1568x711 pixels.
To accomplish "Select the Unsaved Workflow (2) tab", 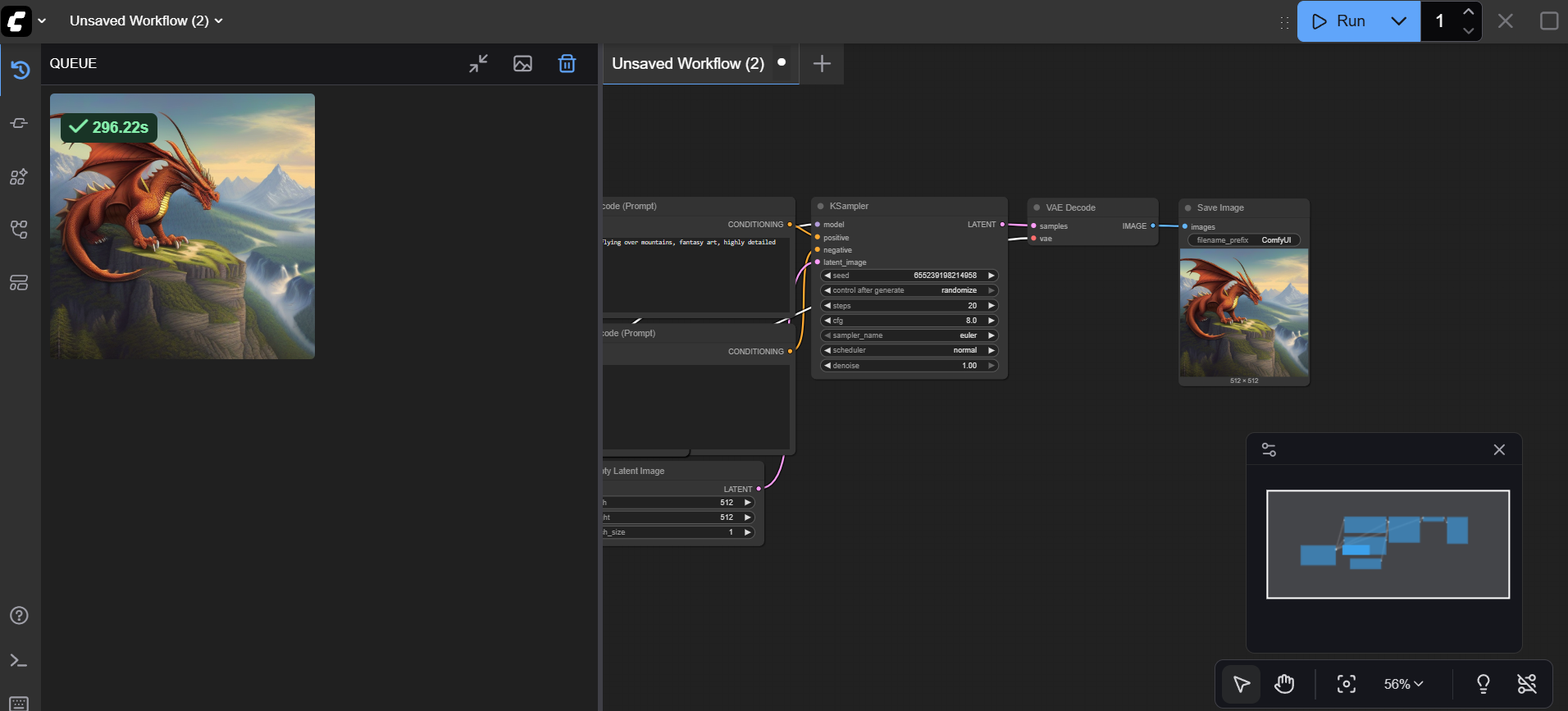I will click(687, 64).
